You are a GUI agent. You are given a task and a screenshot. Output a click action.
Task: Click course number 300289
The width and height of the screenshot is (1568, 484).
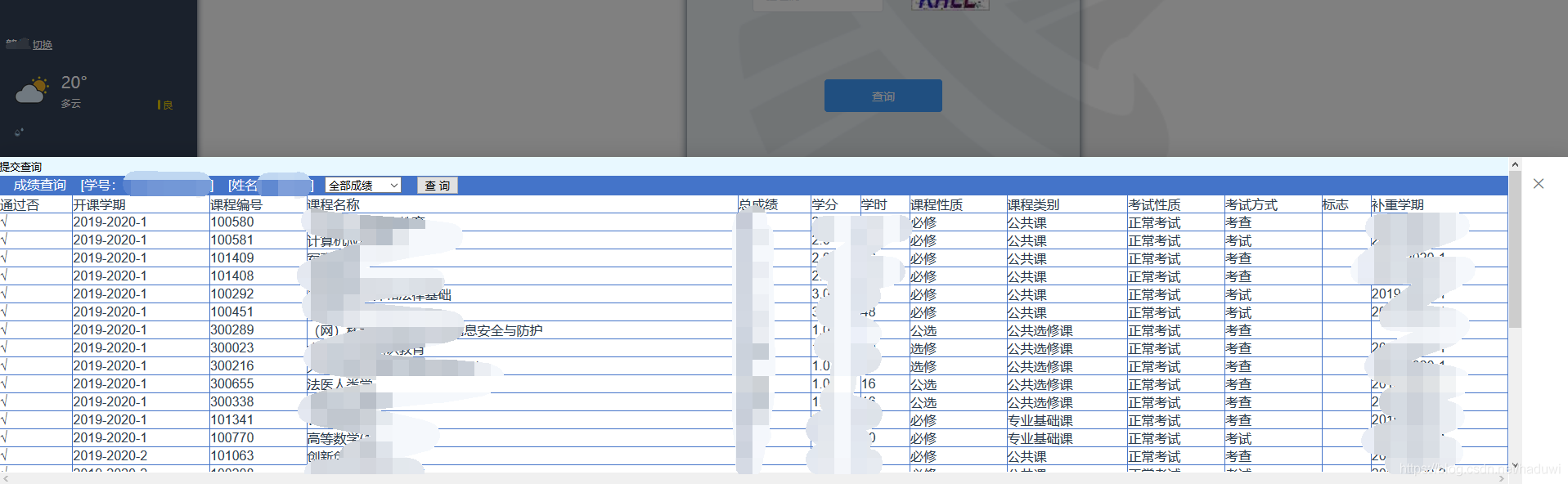pos(232,330)
